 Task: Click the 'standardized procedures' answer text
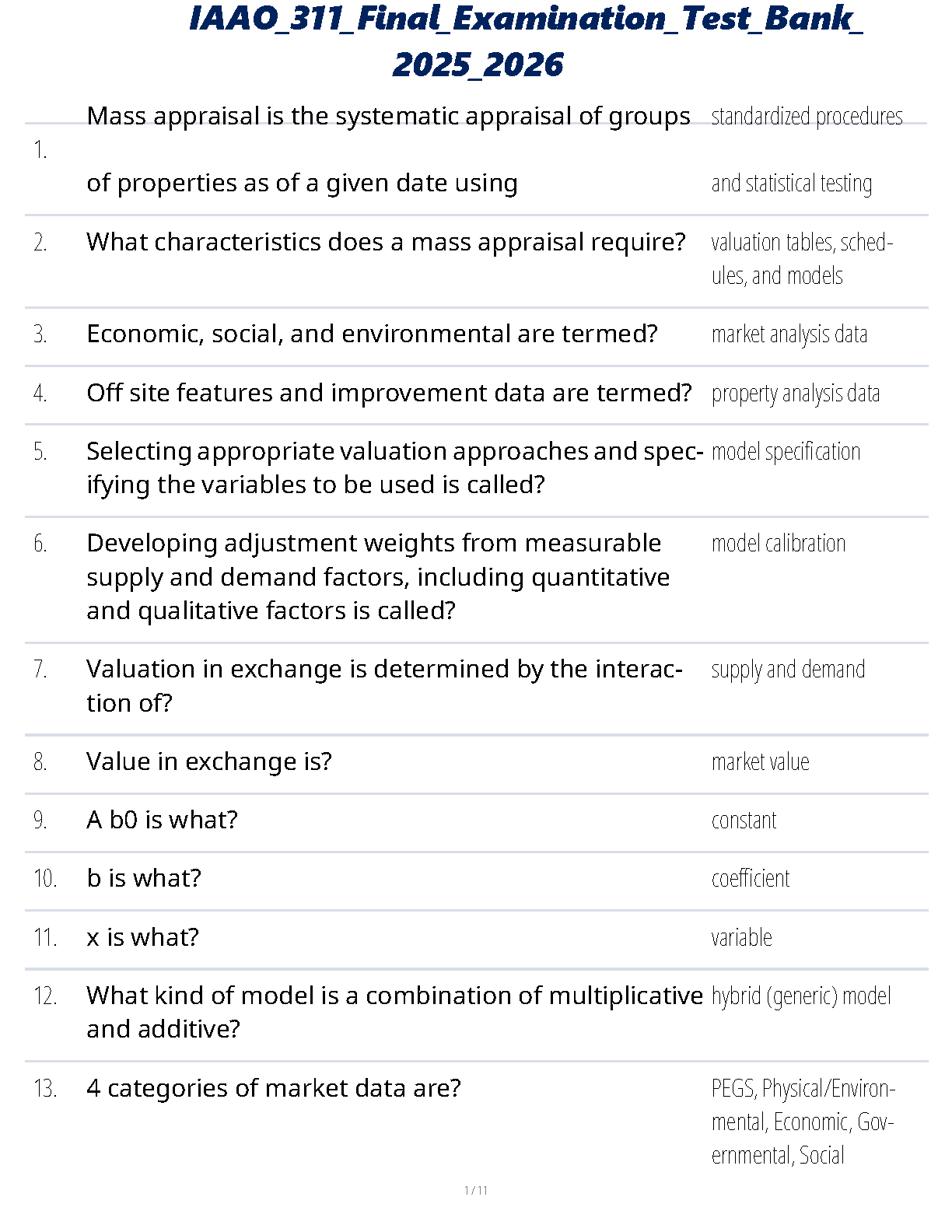click(x=807, y=117)
